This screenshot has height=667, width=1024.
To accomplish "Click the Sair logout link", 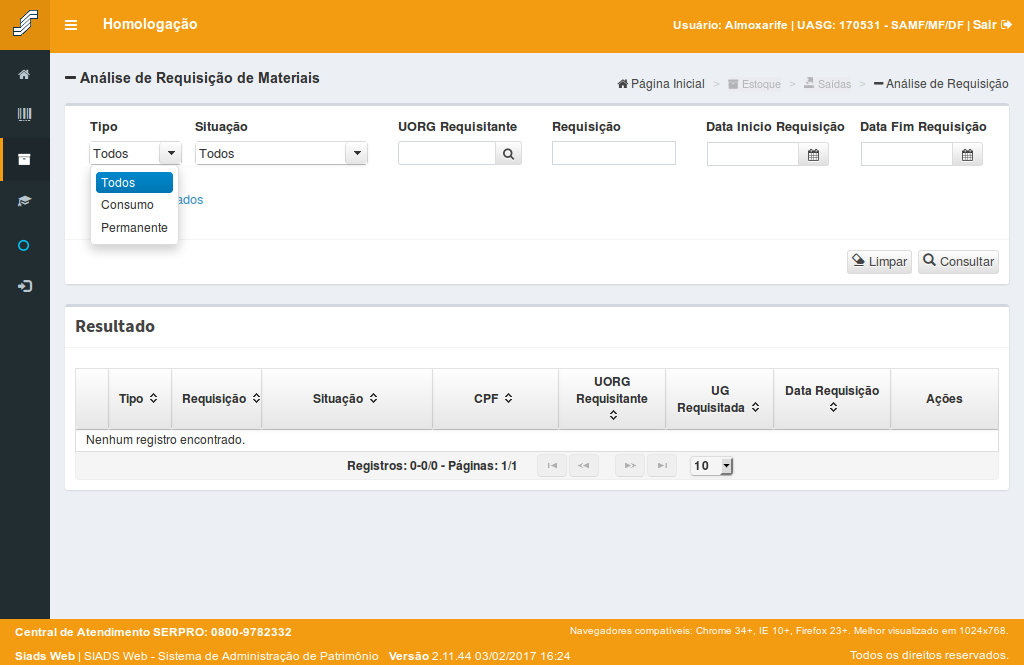I will point(992,25).
